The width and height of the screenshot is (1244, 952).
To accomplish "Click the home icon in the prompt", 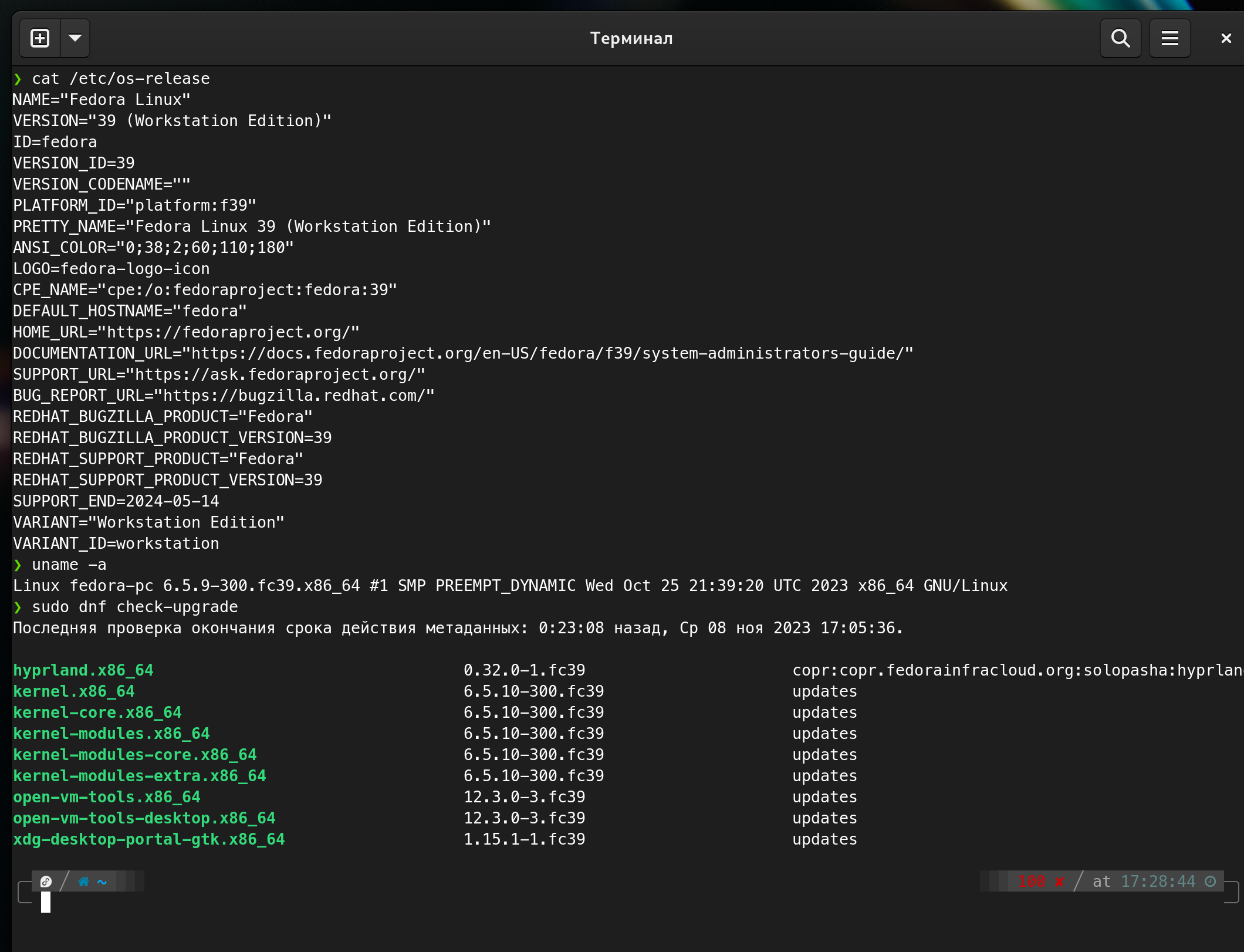I will pos(83,882).
